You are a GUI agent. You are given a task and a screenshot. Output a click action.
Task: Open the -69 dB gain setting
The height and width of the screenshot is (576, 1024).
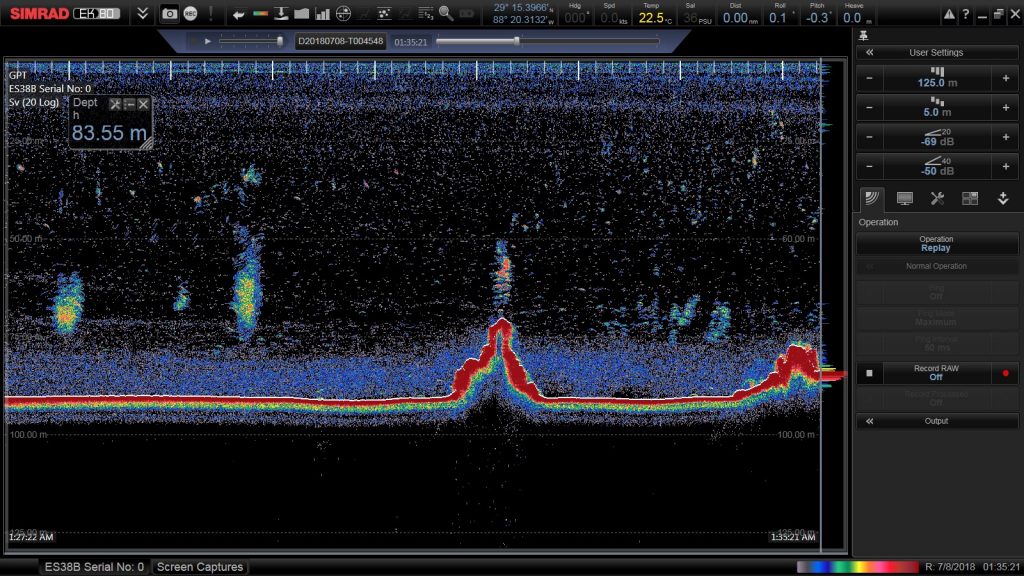pos(937,137)
